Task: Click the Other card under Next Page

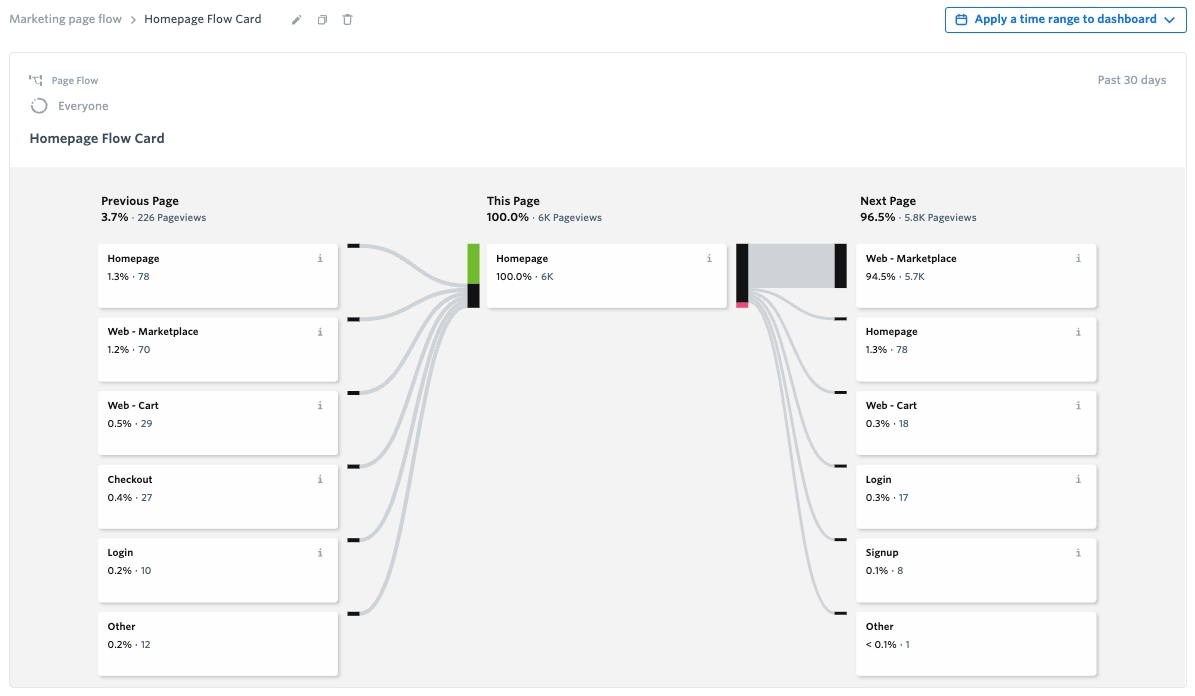Action: click(976, 643)
